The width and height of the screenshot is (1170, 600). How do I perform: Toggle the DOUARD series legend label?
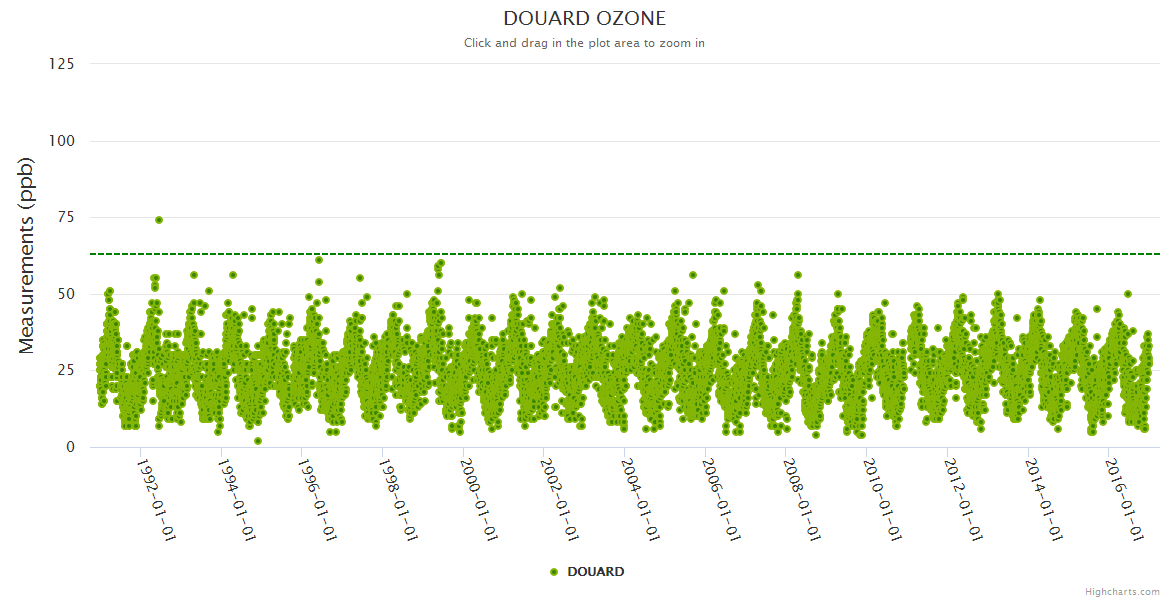(595, 572)
